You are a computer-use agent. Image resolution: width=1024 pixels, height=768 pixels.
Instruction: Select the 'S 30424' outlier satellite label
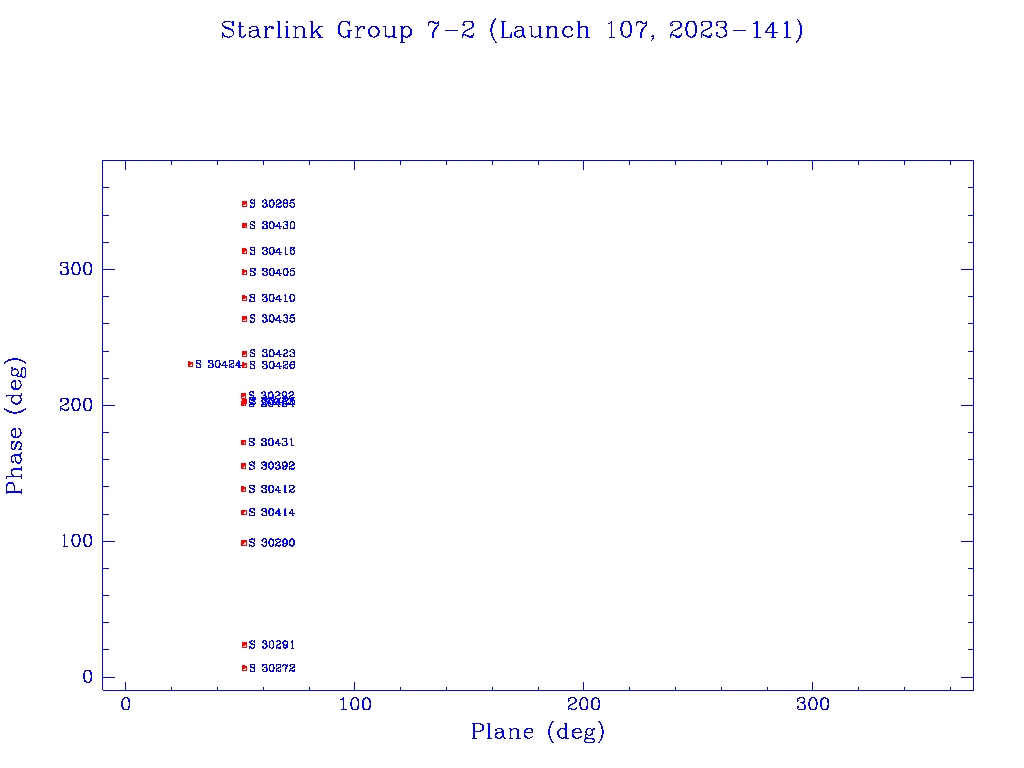218,364
